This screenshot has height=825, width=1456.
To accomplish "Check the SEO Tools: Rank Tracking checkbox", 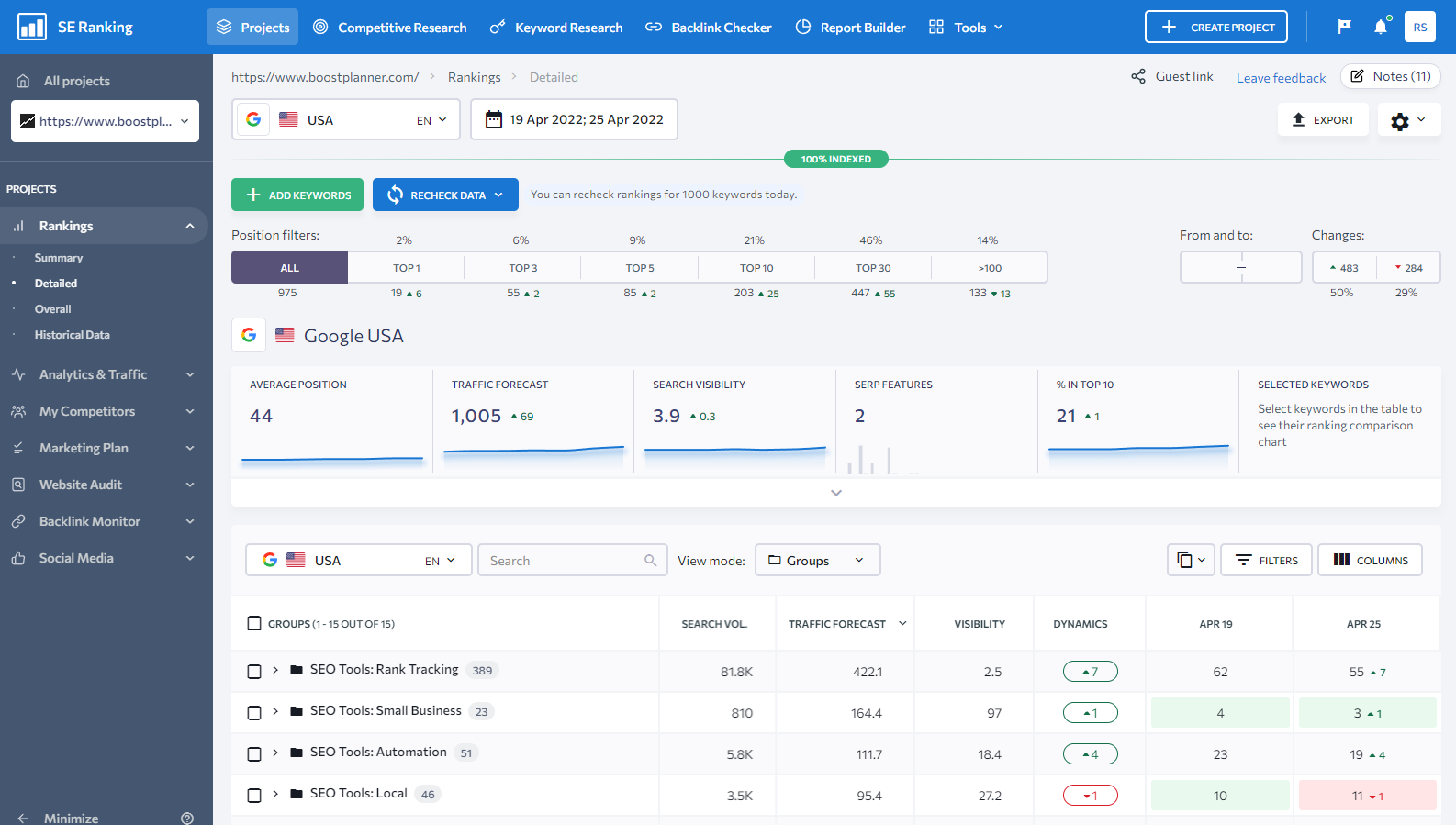I will coord(254,672).
